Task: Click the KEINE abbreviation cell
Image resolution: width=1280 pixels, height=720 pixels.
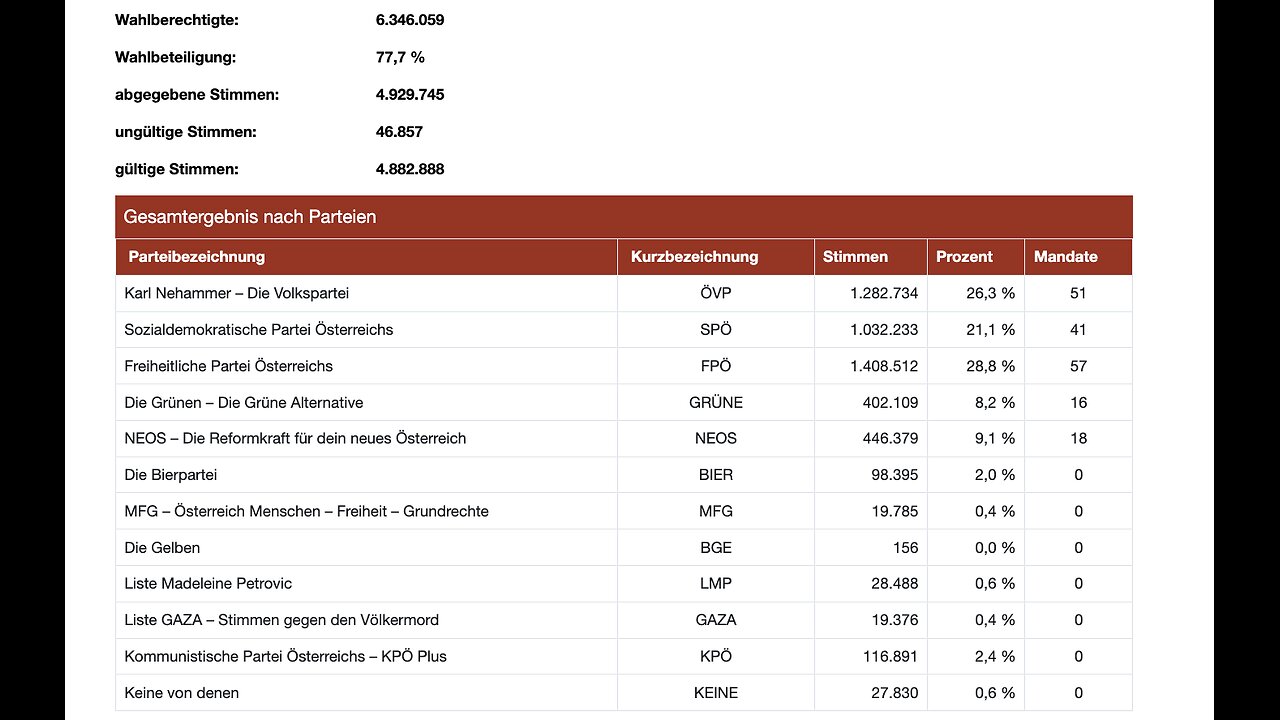Action: pos(716,693)
